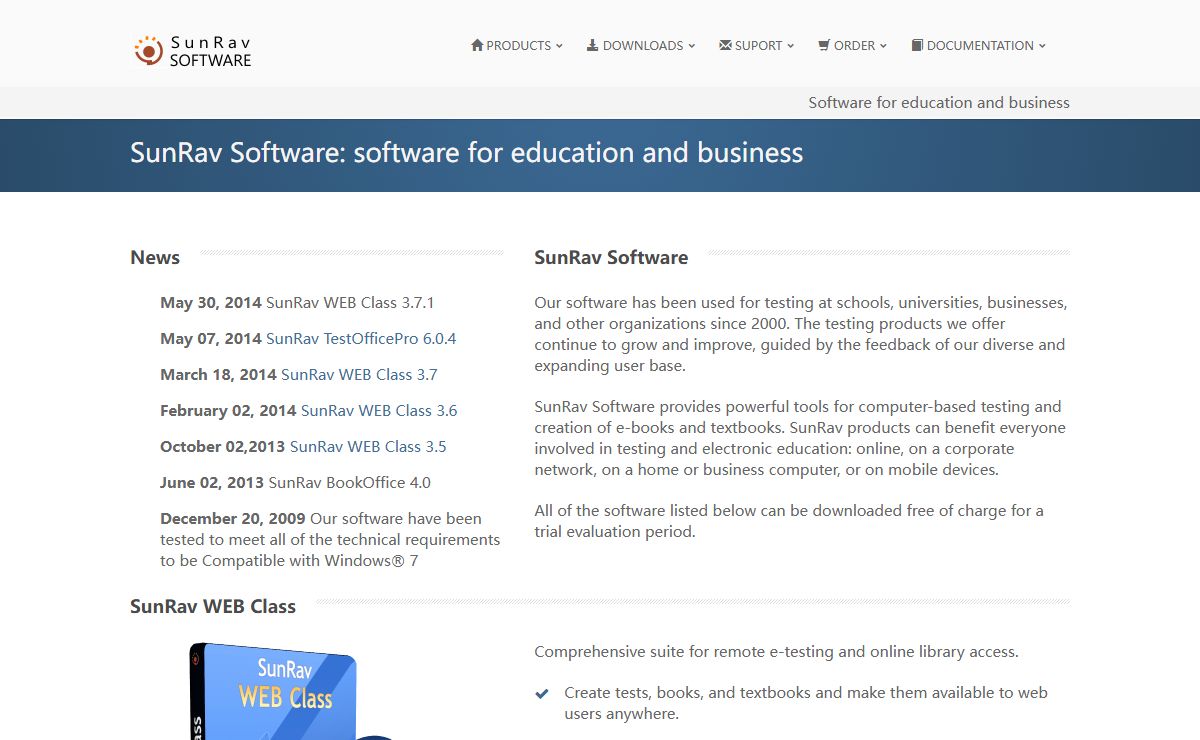The image size is (1200, 740).
Task: Click the 'Software for education and business' tagline
Action: (939, 102)
